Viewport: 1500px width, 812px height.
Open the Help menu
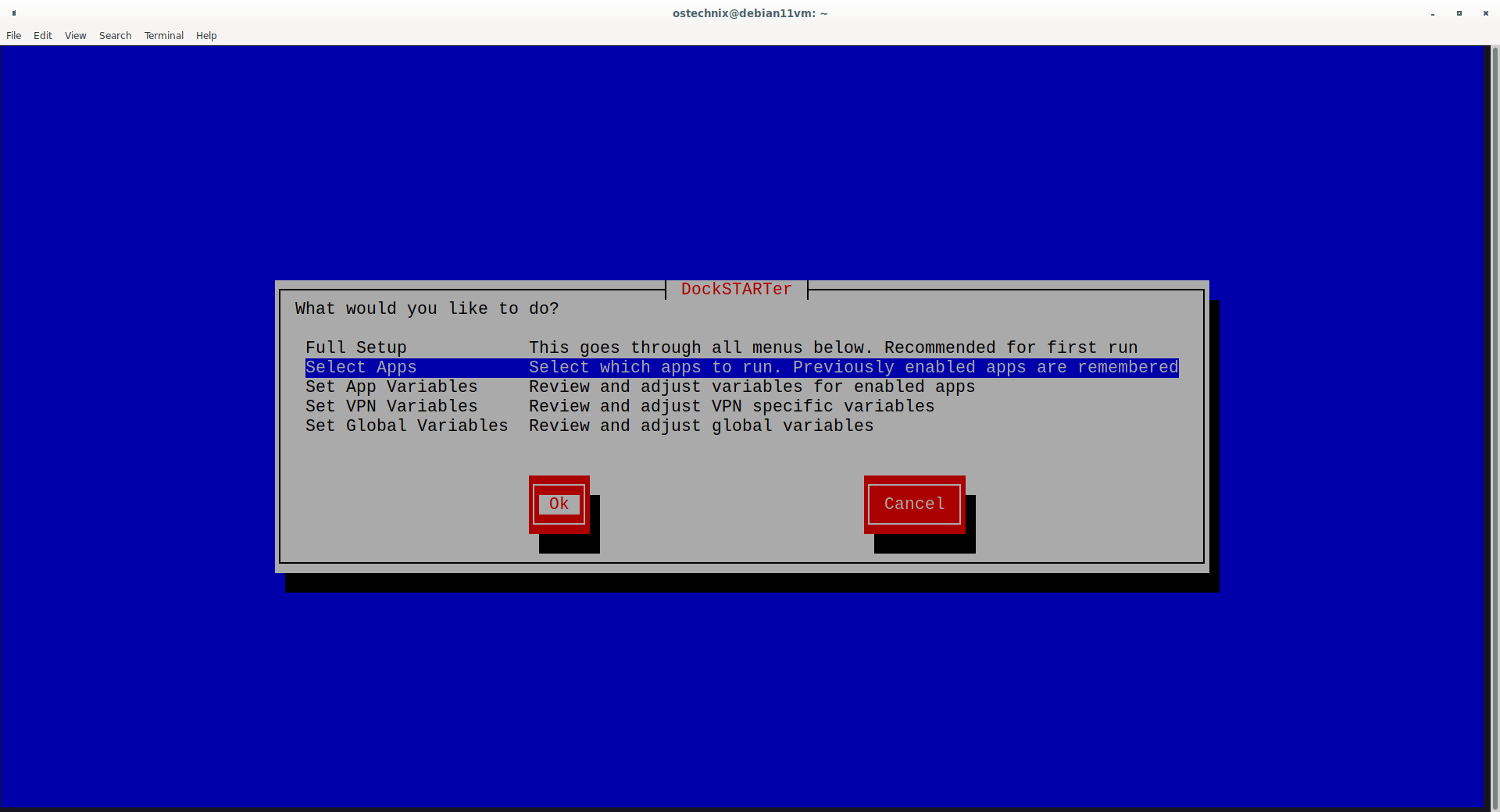[206, 36]
